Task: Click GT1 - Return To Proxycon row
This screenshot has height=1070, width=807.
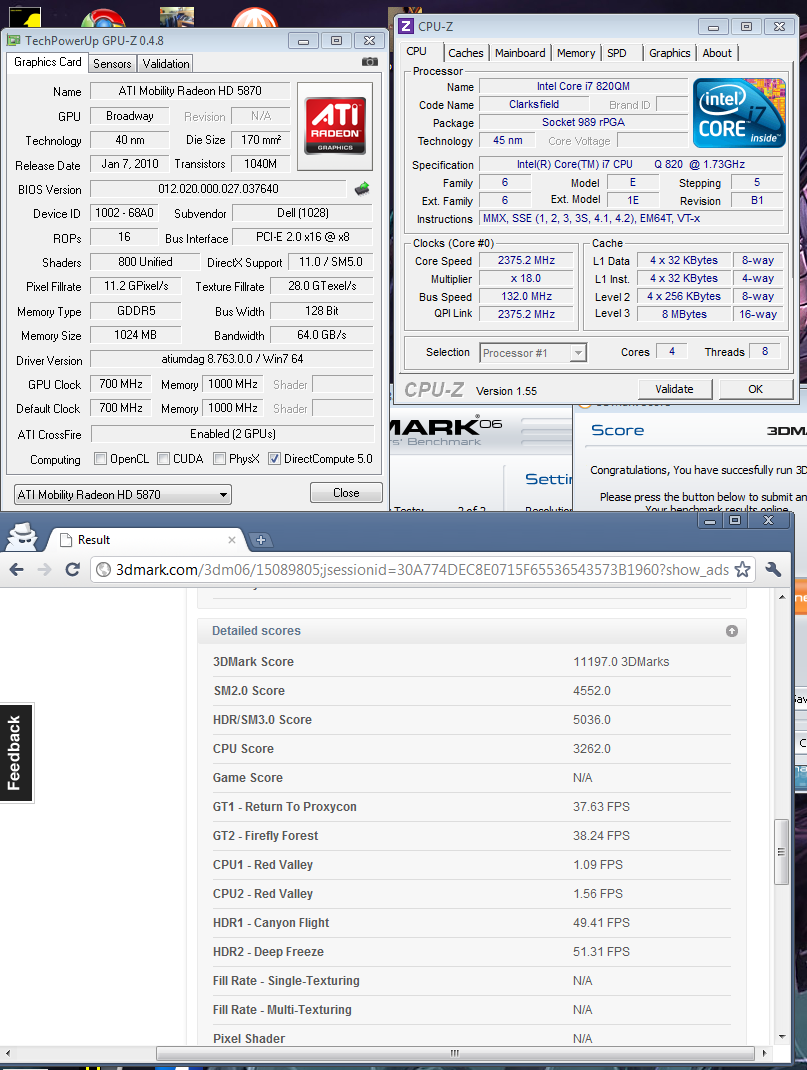Action: click(x=471, y=807)
